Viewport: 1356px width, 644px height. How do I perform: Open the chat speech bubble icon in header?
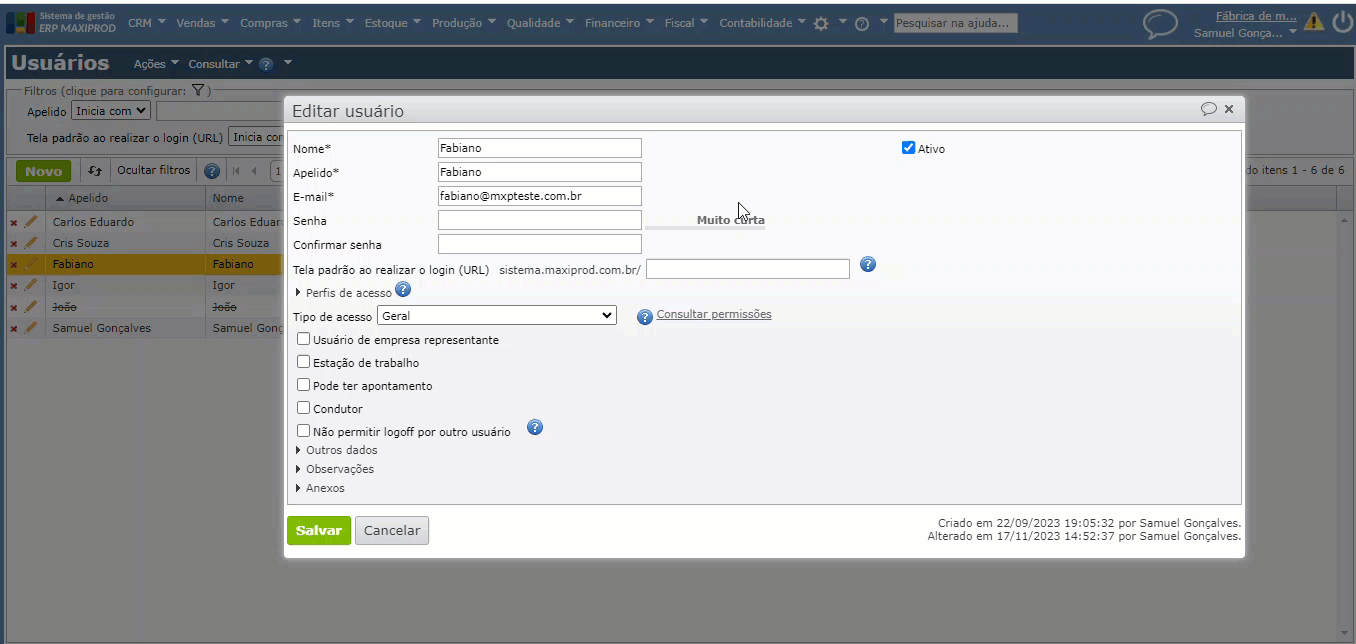click(1160, 24)
